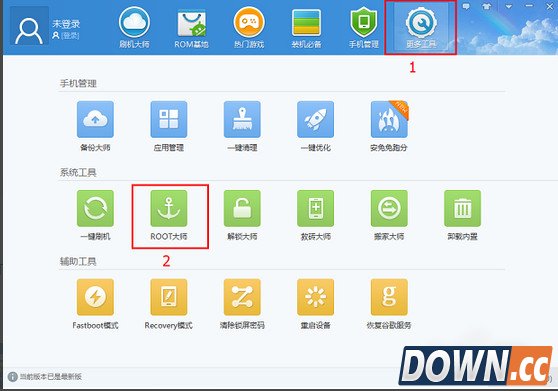This screenshot has width=558, height=391.
Task: Enter Recovery模式 tablet icon
Action: tap(169, 297)
